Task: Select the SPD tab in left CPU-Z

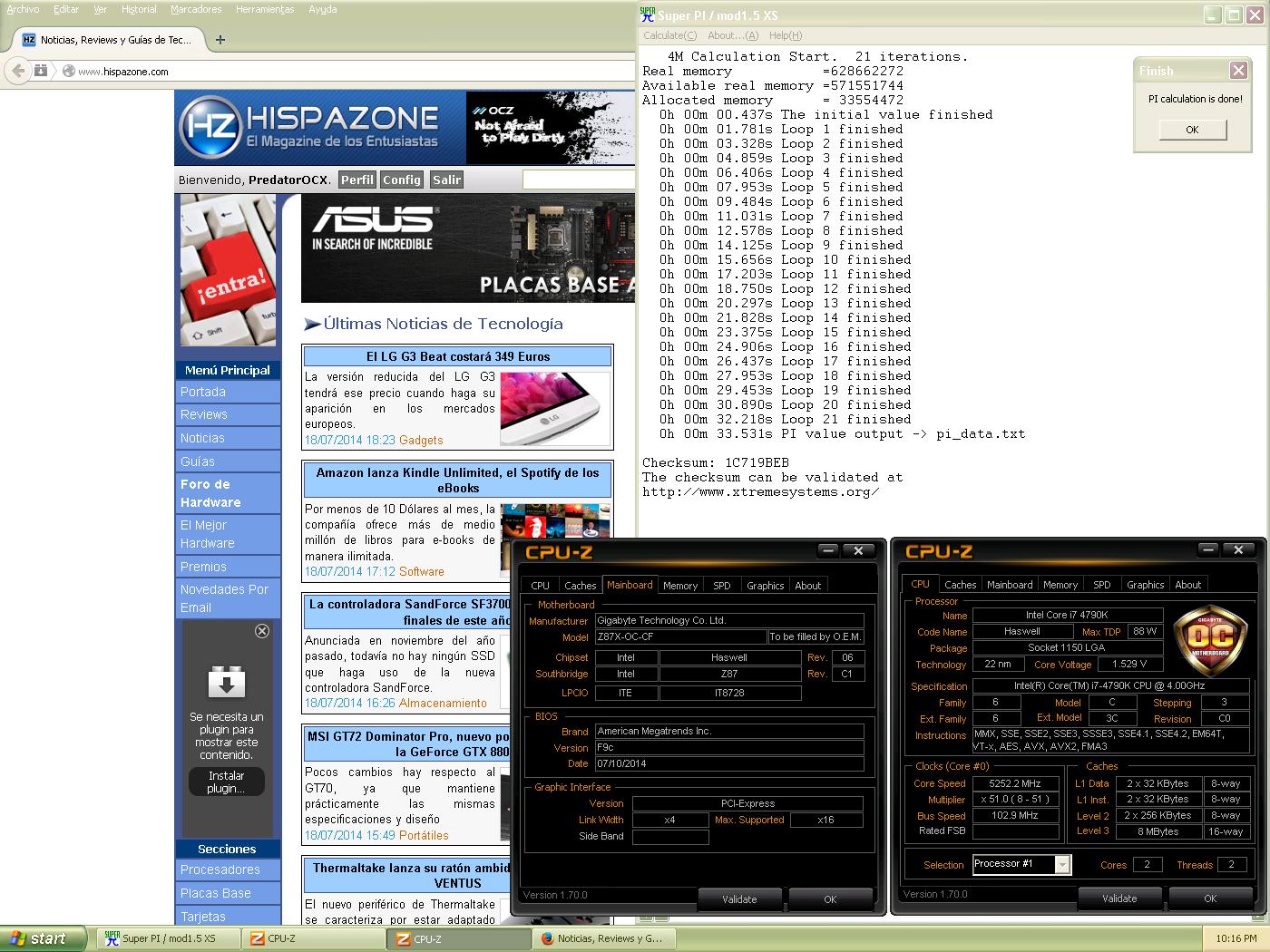Action: 721,586
